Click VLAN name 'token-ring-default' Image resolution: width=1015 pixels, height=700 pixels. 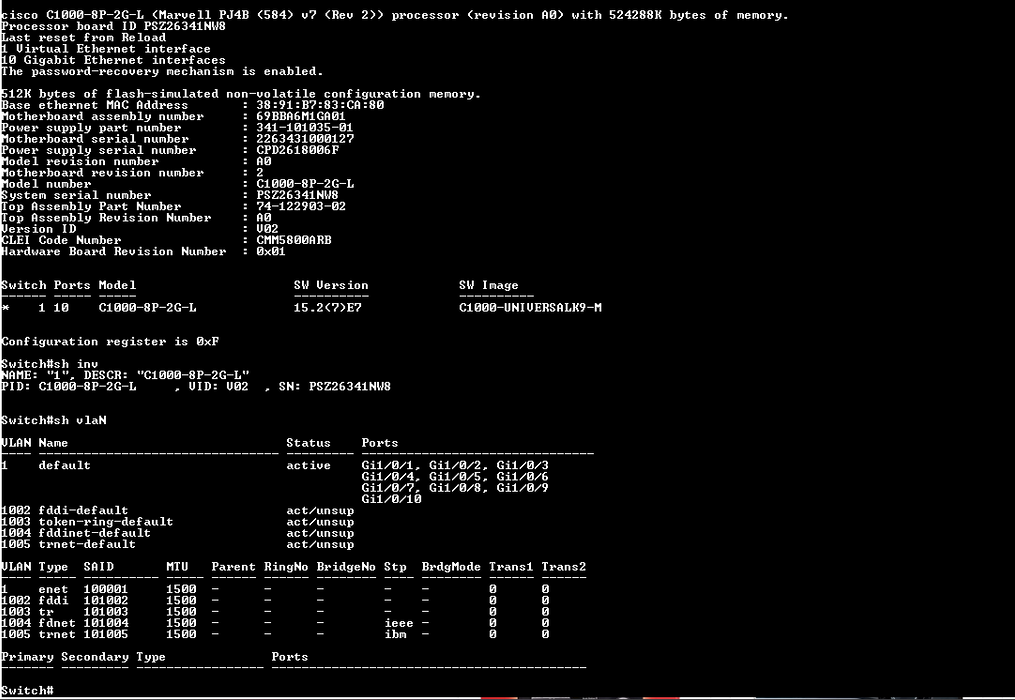106,522
